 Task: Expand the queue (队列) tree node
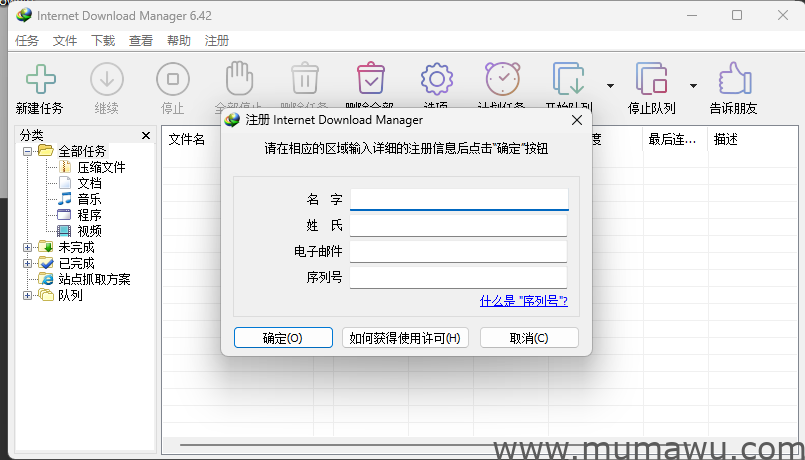tap(28, 296)
